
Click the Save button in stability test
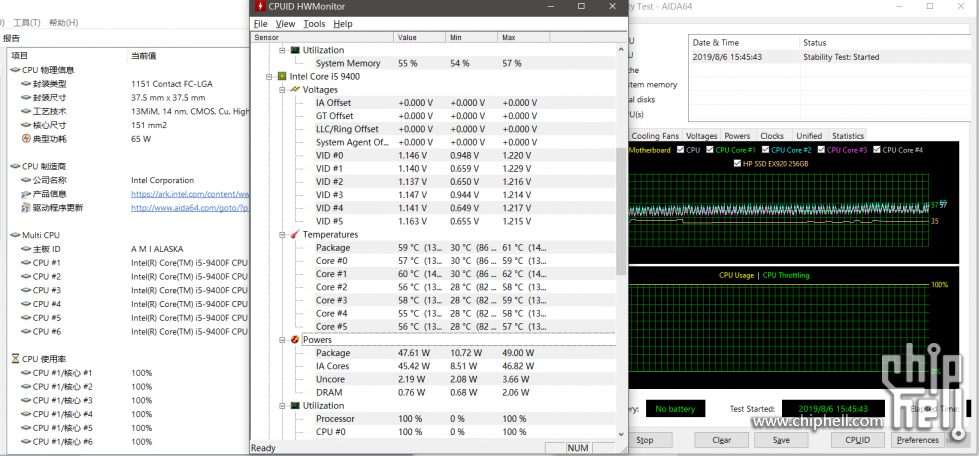tap(781, 440)
